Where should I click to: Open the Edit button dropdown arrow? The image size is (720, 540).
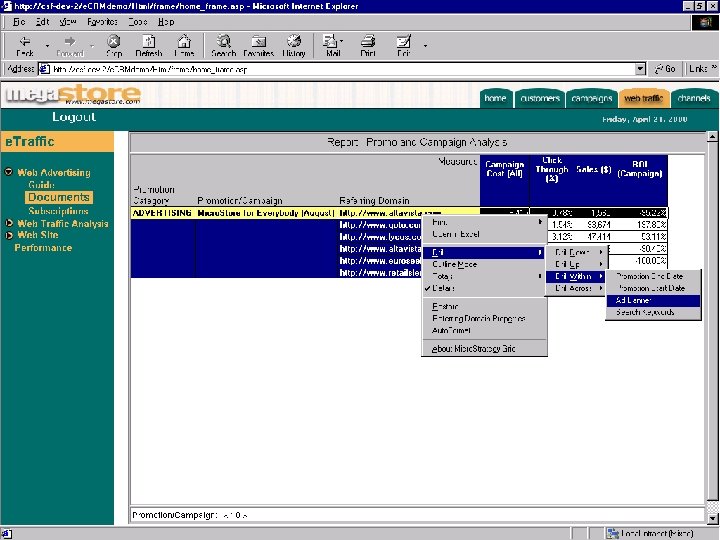[x=425, y=46]
